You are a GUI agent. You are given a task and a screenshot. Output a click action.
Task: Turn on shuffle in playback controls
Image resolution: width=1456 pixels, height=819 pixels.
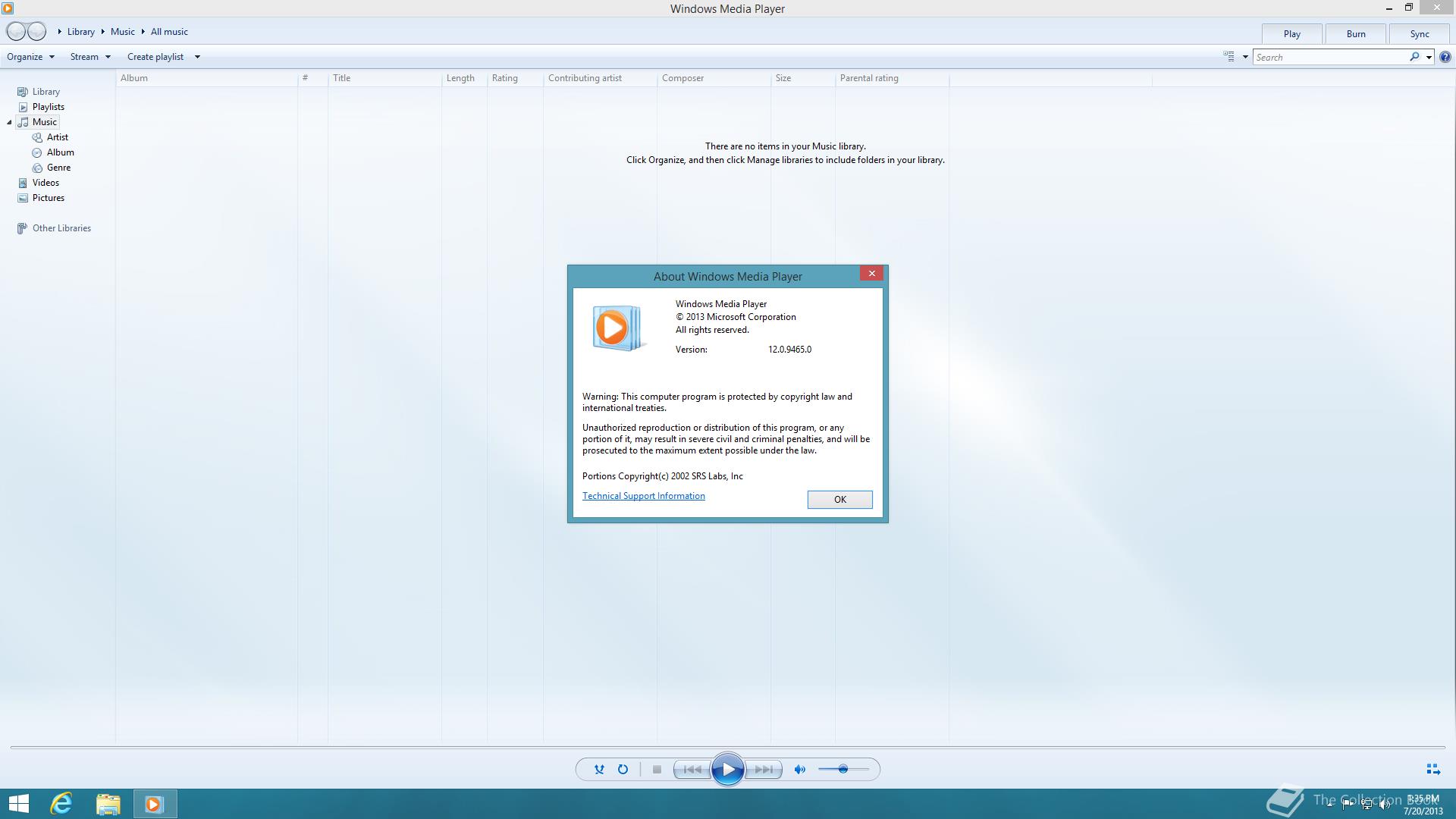point(599,769)
